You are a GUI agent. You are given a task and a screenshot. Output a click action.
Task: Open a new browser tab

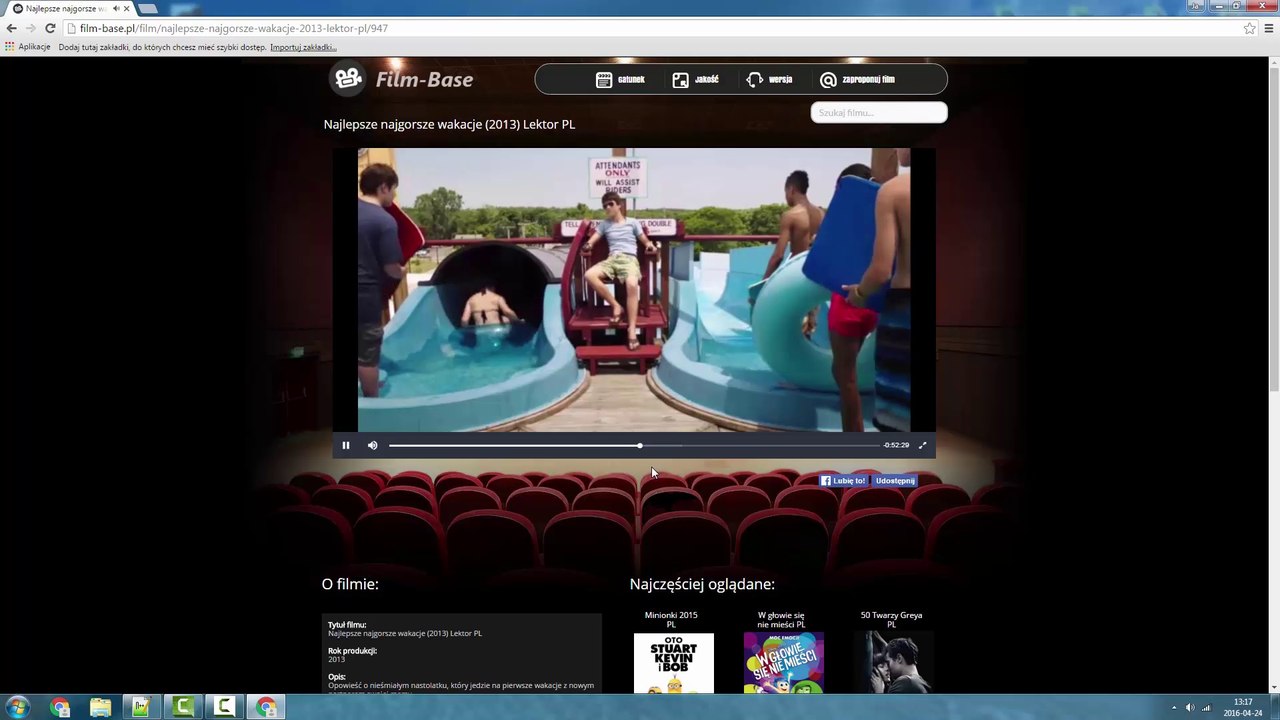pos(148,8)
